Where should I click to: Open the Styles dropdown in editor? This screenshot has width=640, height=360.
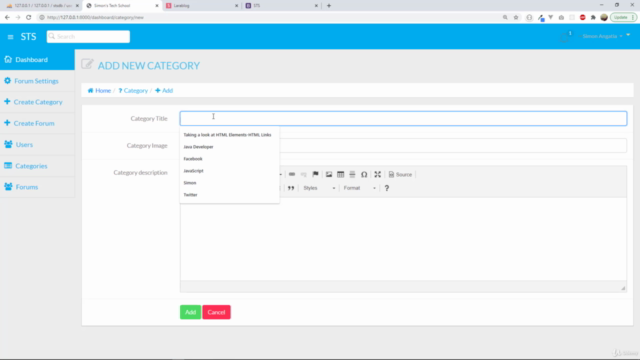(x=319, y=188)
